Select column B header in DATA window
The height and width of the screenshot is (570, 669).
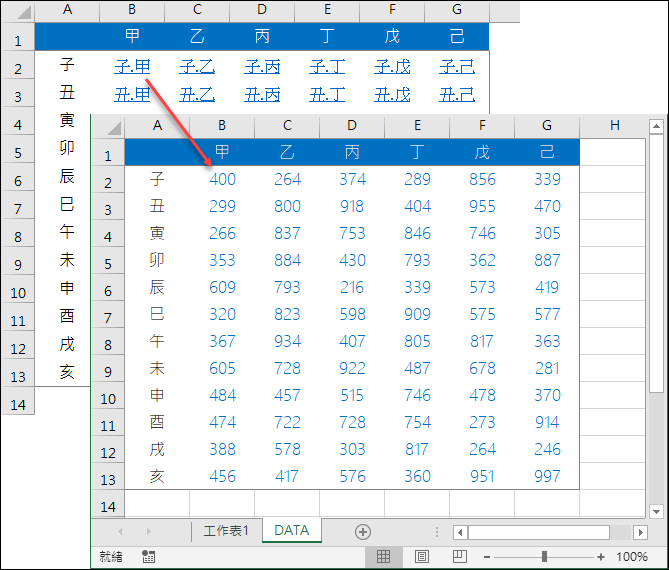pyautogui.click(x=222, y=125)
